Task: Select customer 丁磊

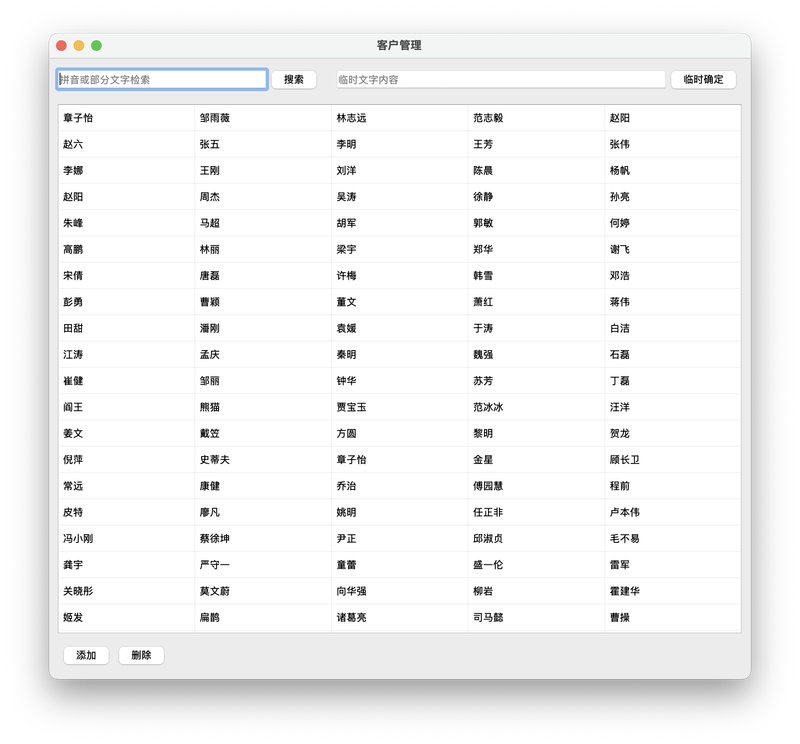Action: click(673, 381)
